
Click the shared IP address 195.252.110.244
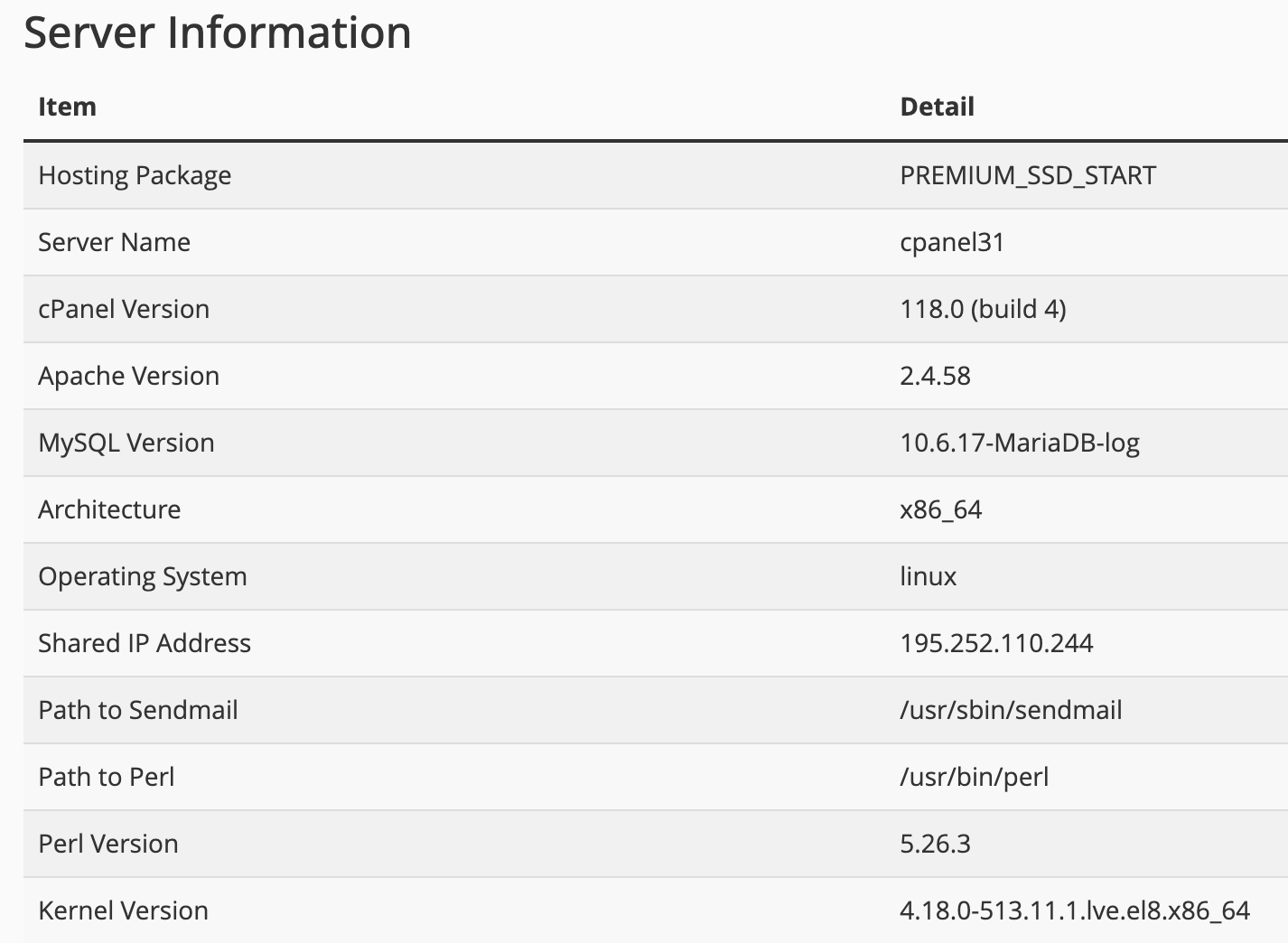996,643
